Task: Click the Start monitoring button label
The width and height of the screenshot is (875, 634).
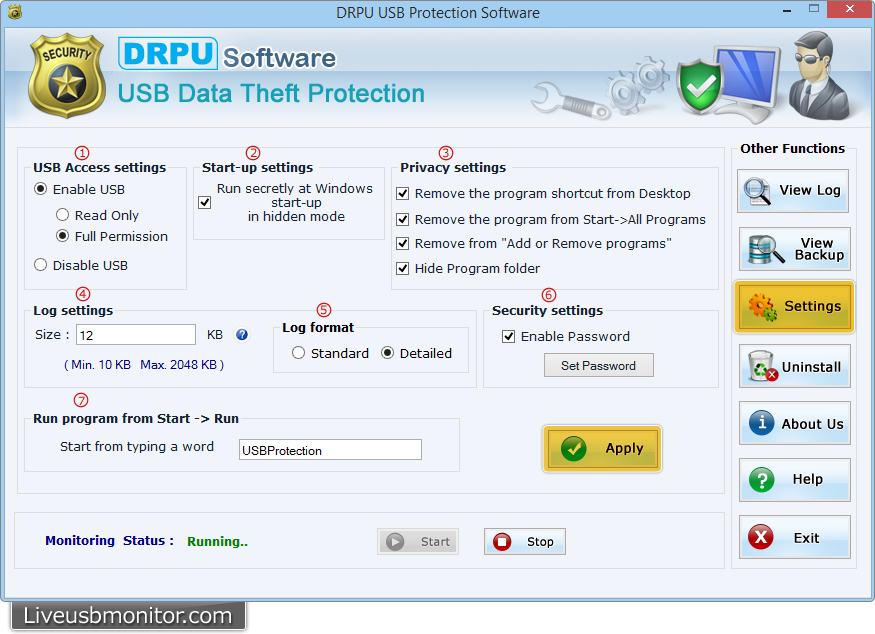Action: tap(435, 541)
